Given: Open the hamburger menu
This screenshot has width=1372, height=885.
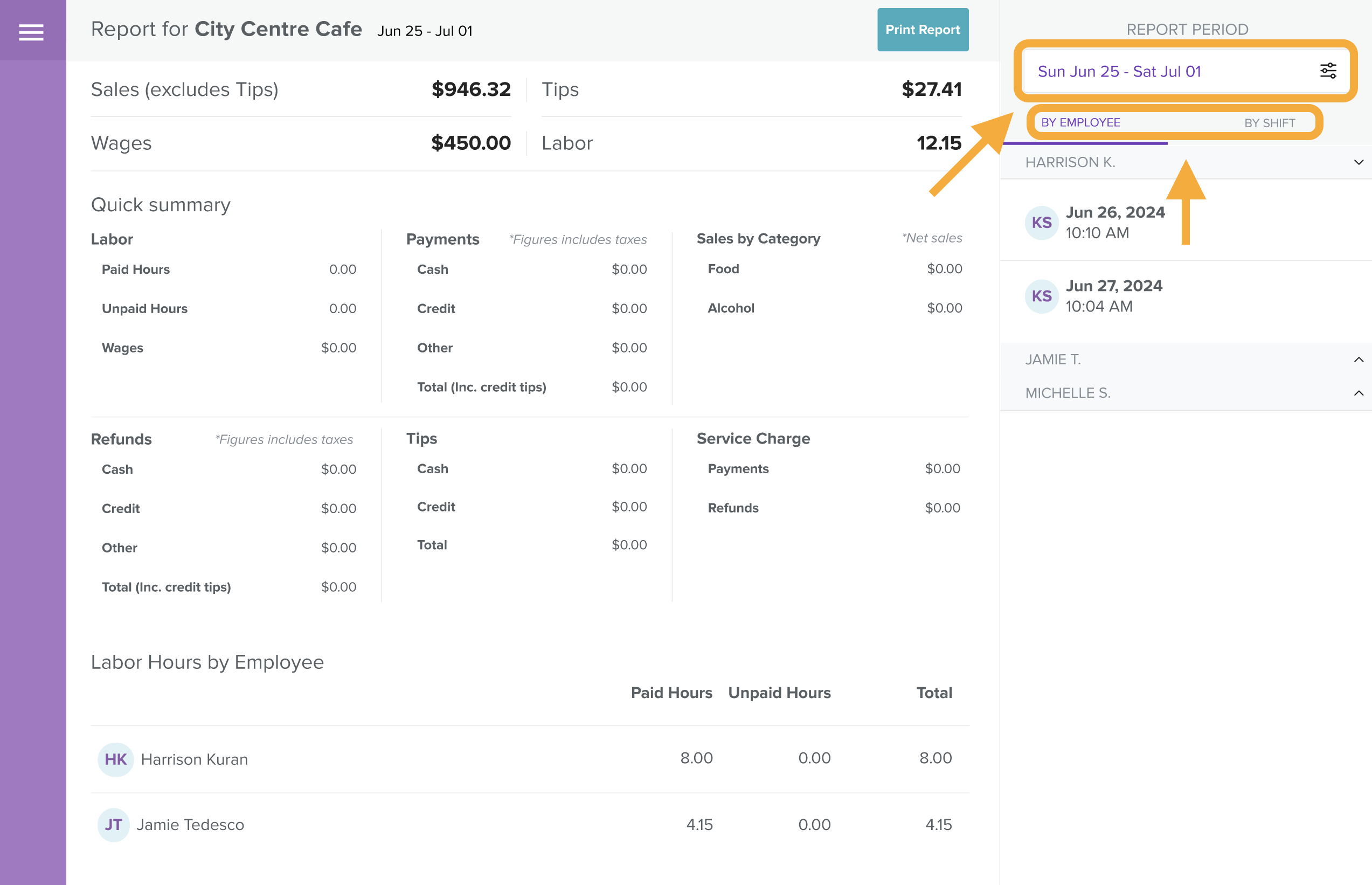Looking at the screenshot, I should pyautogui.click(x=31, y=32).
